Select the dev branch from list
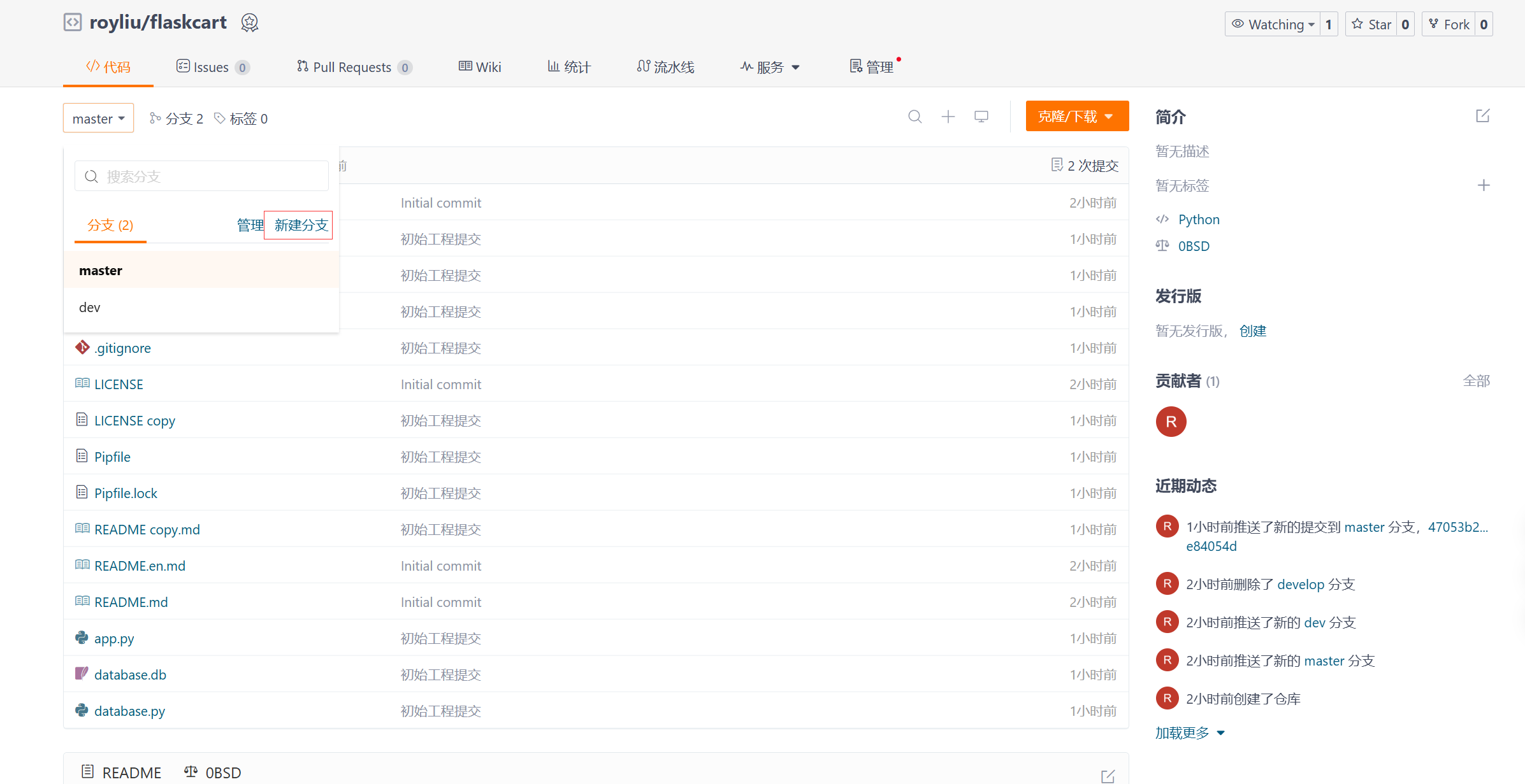 point(90,308)
